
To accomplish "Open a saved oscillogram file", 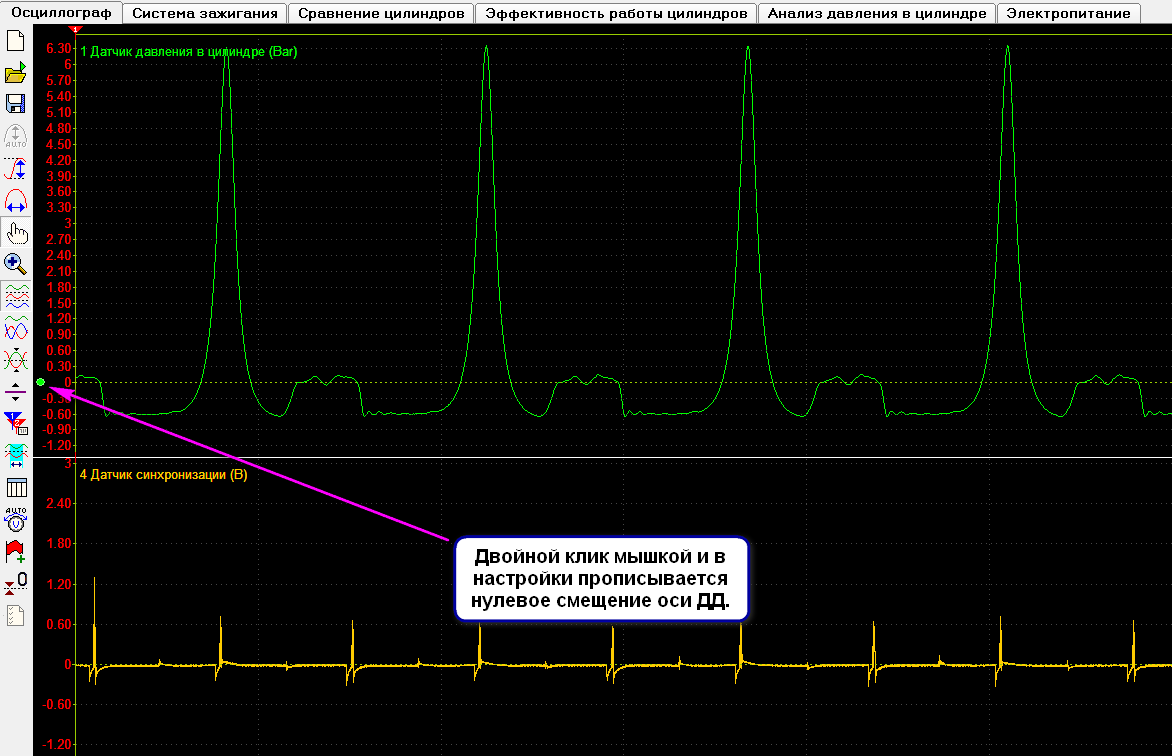I will point(16,73).
